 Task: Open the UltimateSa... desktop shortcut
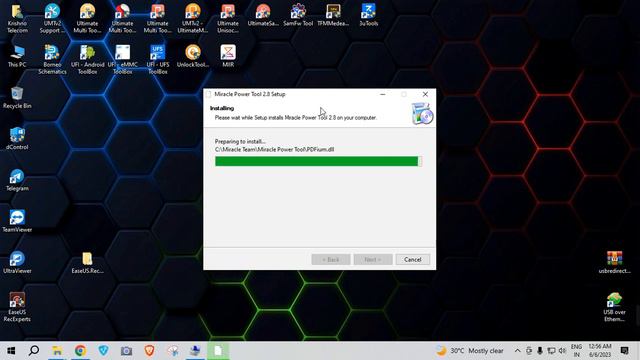[x=263, y=15]
